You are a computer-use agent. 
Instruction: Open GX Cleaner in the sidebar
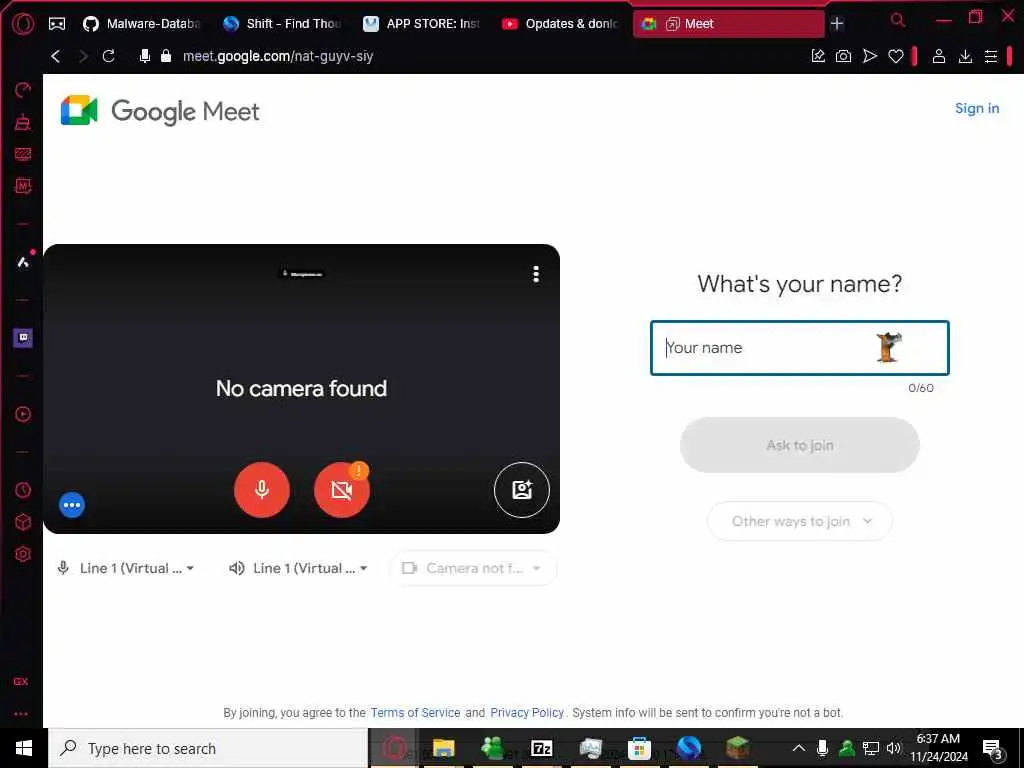(x=23, y=122)
